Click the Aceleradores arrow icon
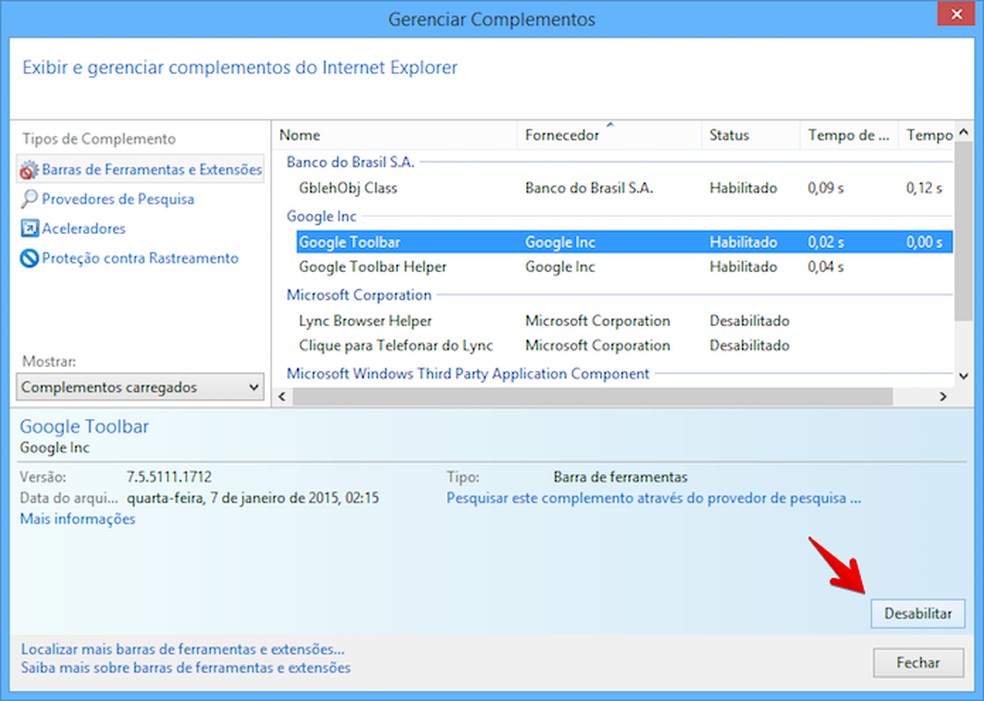The width and height of the screenshot is (984, 701). pos(29,228)
